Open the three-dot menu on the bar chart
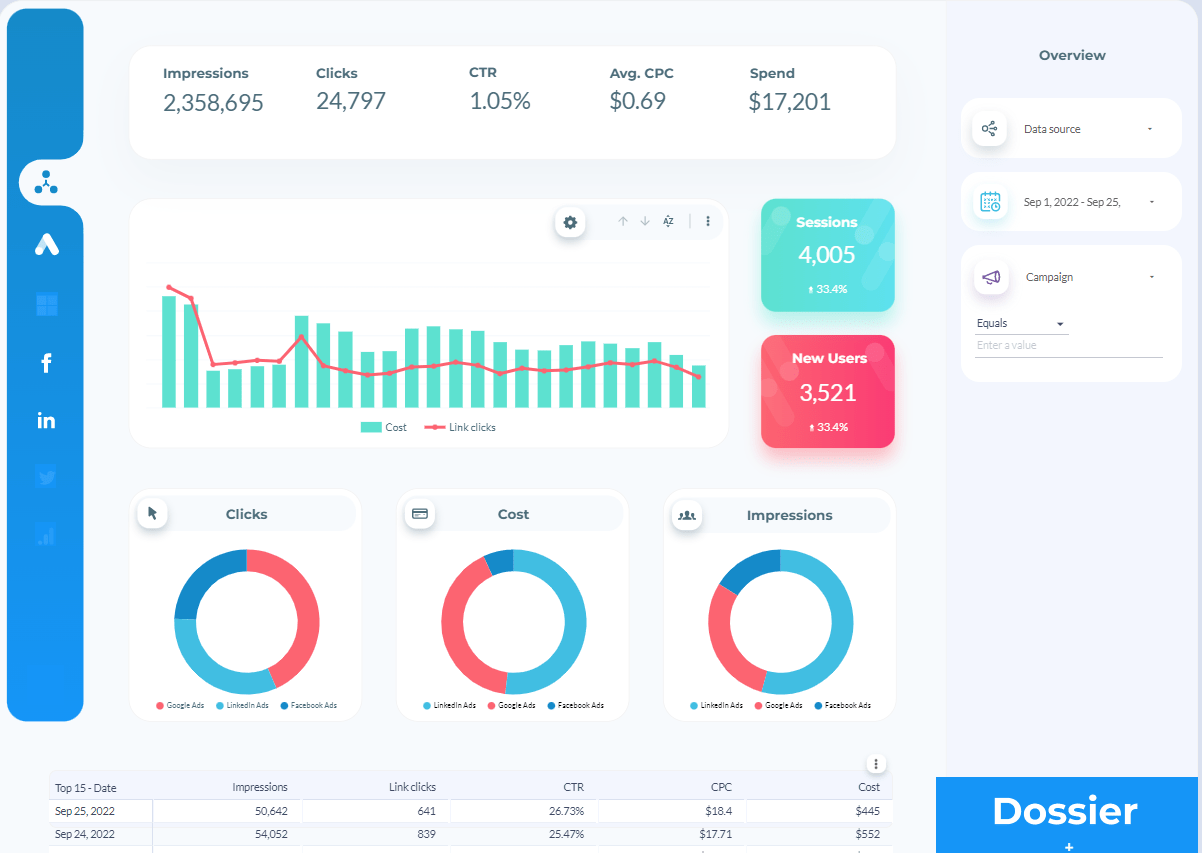 pos(708,221)
